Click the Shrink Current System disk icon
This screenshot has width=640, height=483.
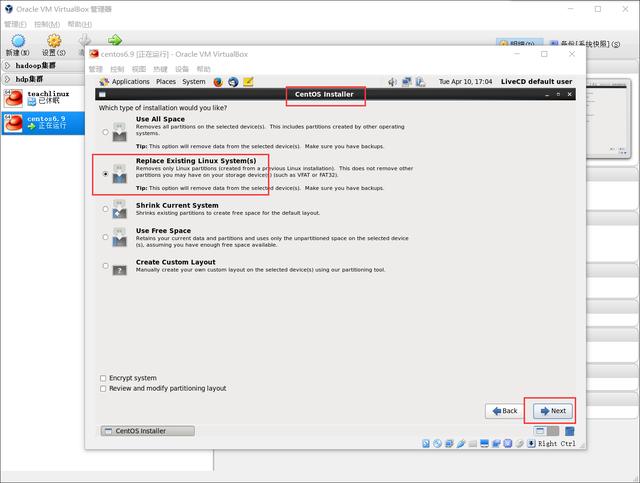click(x=119, y=209)
